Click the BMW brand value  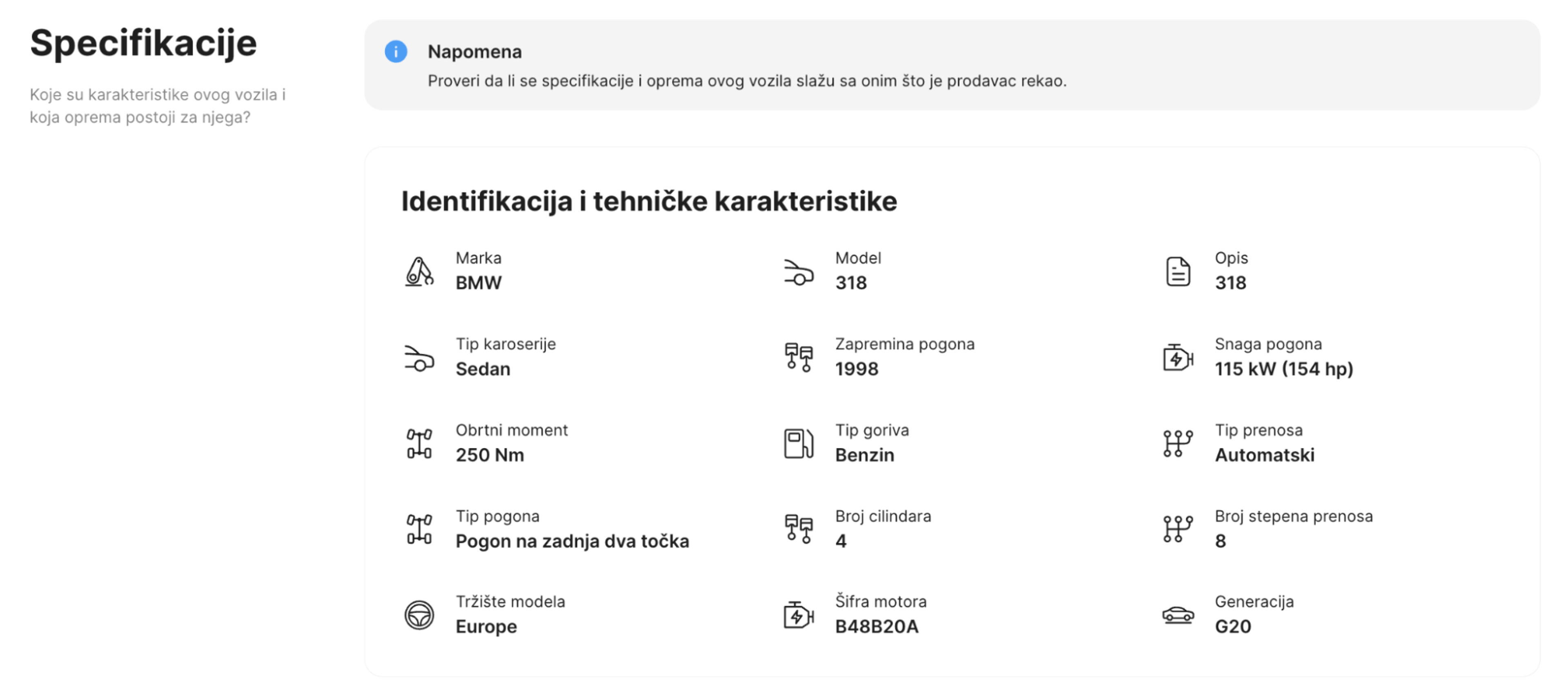click(x=479, y=283)
